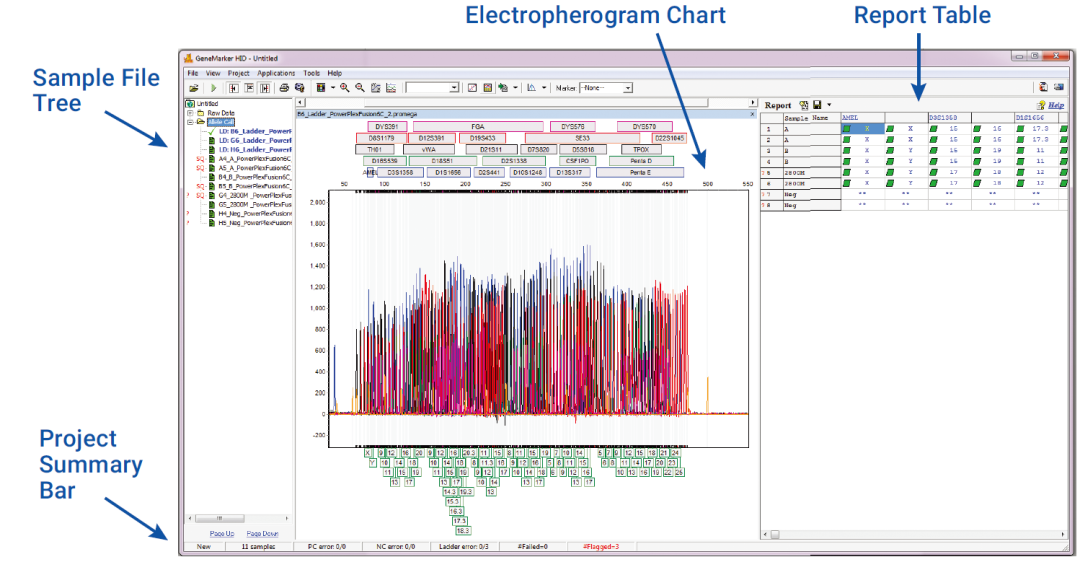The height and width of the screenshot is (562, 1080).
Task: Click the Call Allele peak icon
Action: click(x=532, y=88)
